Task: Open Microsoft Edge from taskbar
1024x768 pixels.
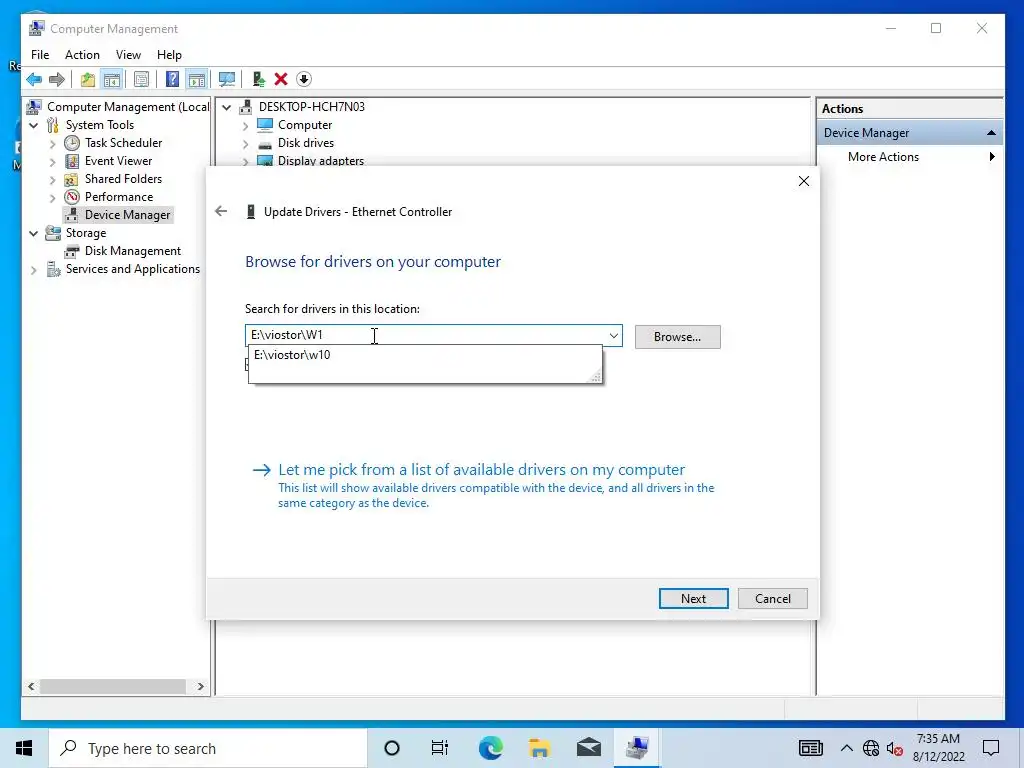Action: (x=490, y=748)
